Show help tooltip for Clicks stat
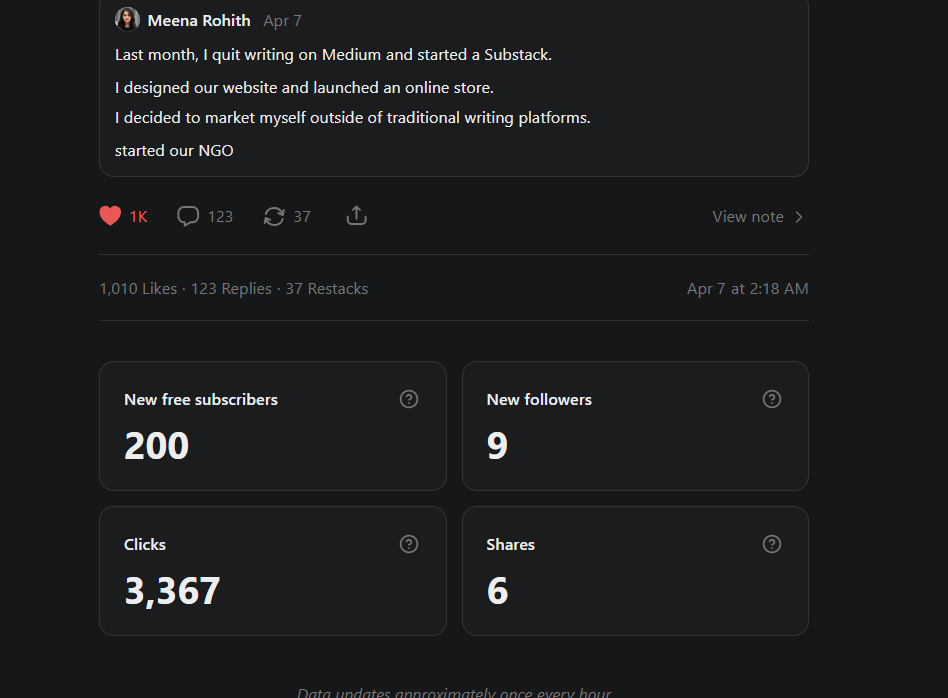Viewport: 948px width, 698px height. point(409,544)
